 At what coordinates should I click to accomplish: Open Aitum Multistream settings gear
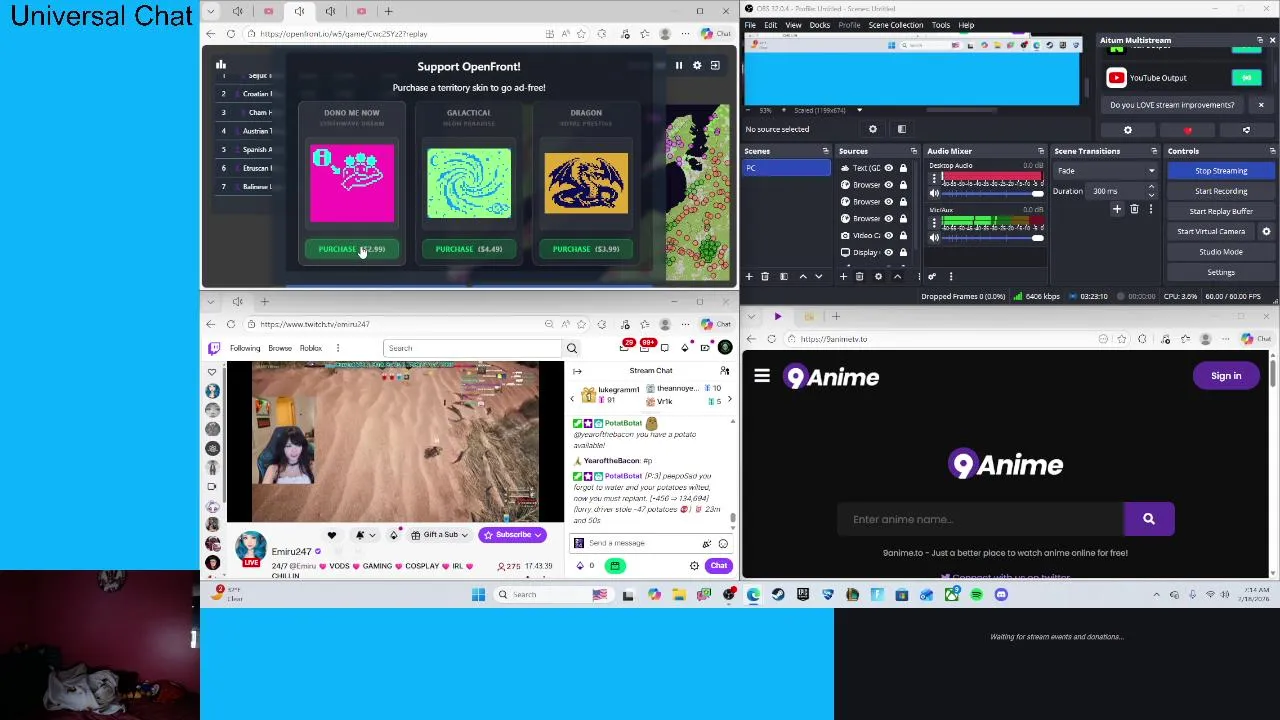coord(1128,130)
